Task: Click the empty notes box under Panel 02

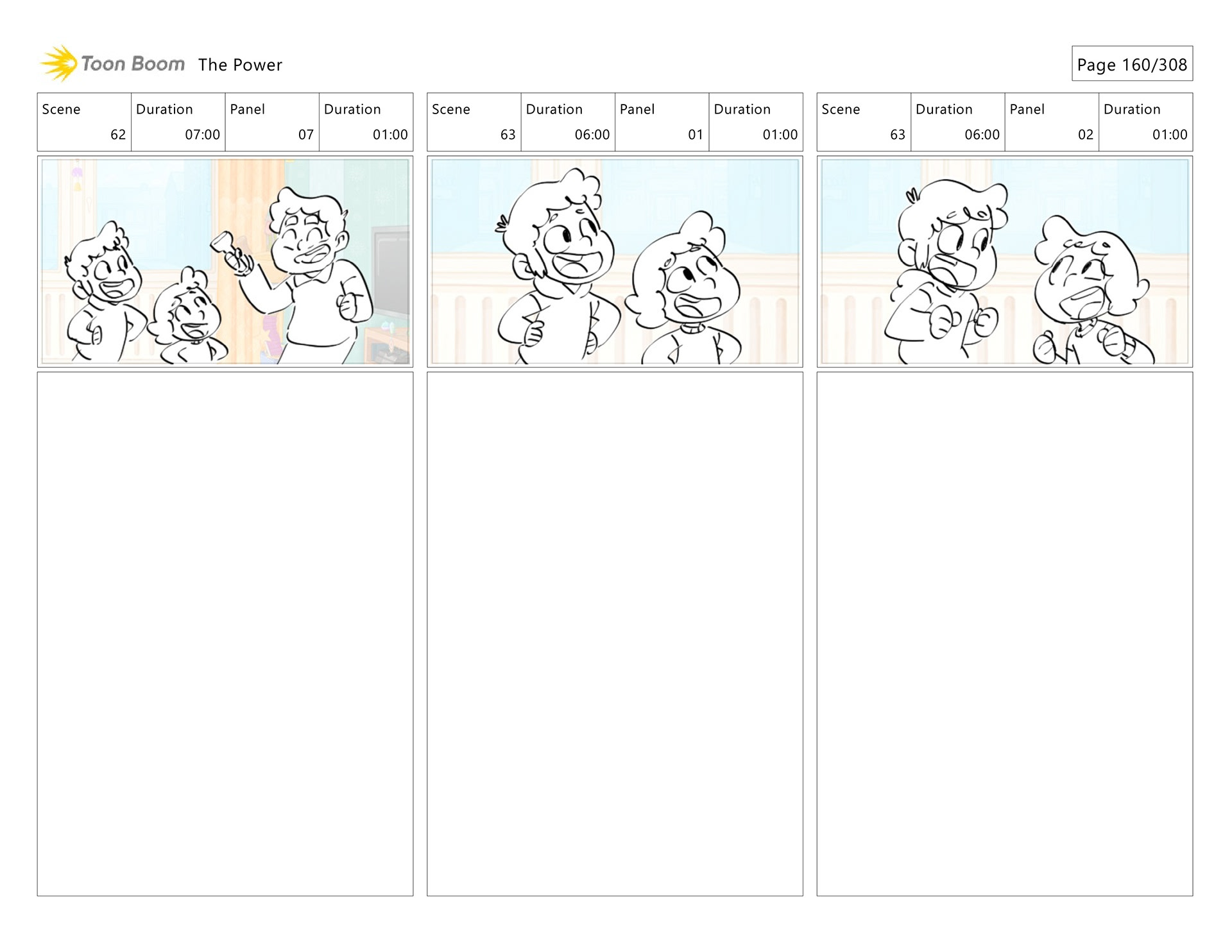Action: tap(1005, 634)
